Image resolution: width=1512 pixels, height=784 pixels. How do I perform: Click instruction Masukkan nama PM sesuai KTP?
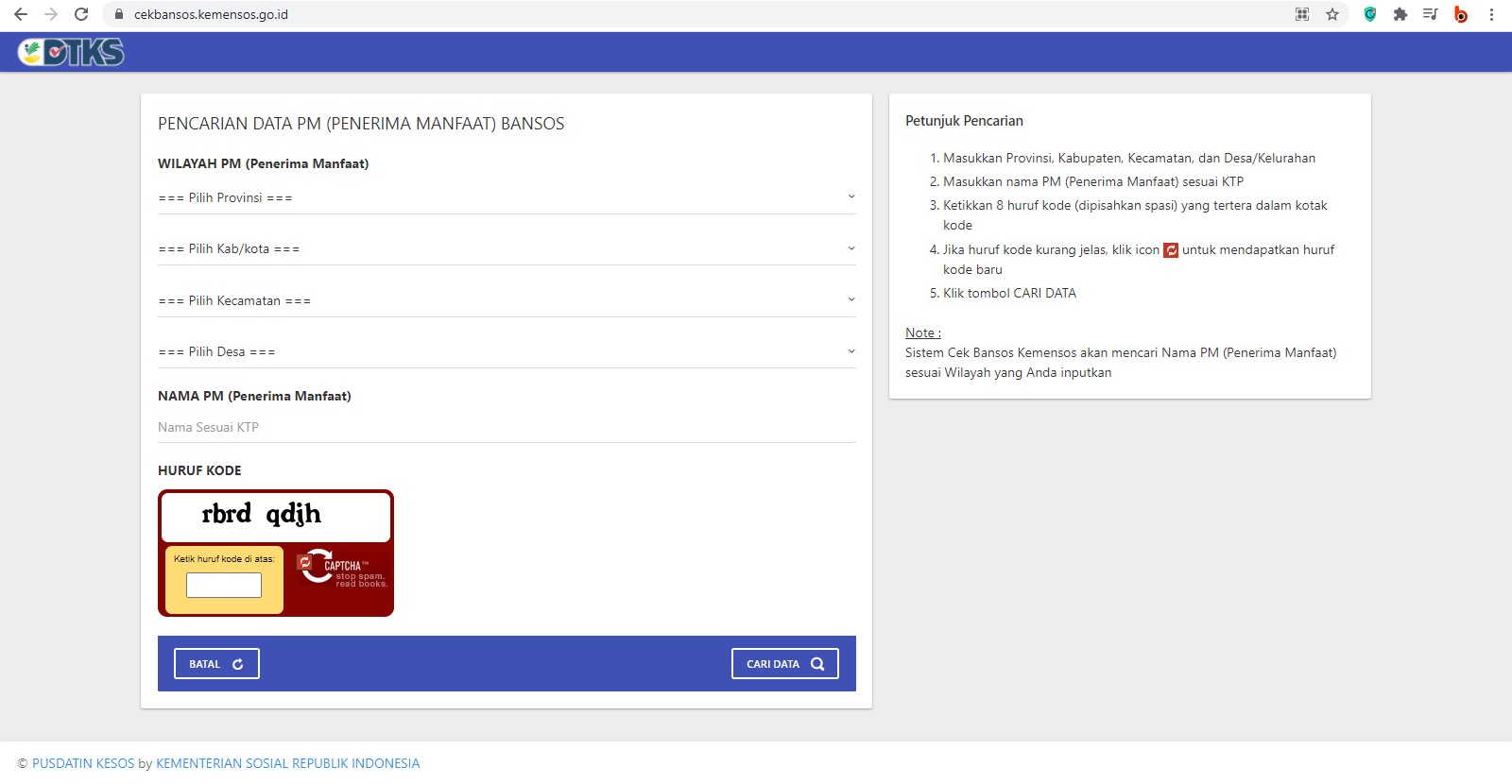pyautogui.click(x=1093, y=181)
